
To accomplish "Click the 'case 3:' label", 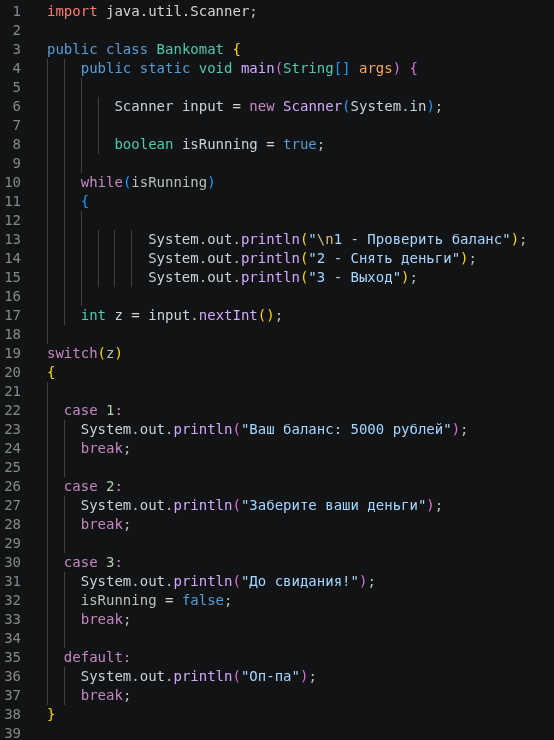I will point(93,562).
